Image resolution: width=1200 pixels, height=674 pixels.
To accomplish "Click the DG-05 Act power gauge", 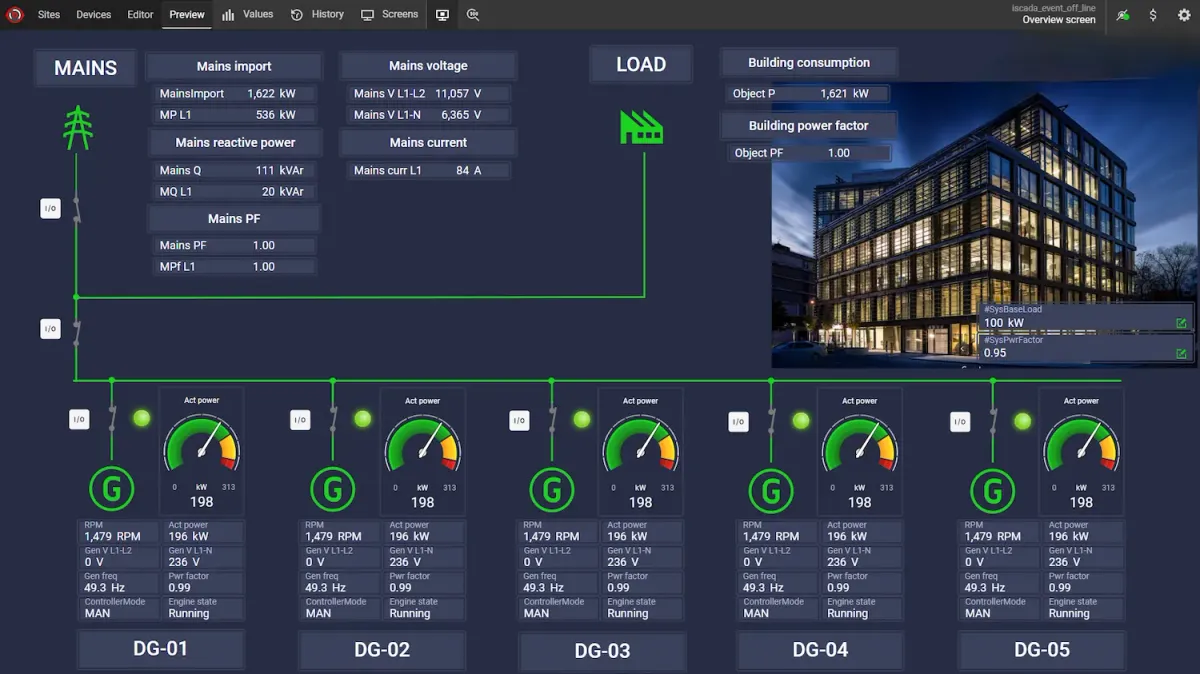I will tap(1080, 446).
